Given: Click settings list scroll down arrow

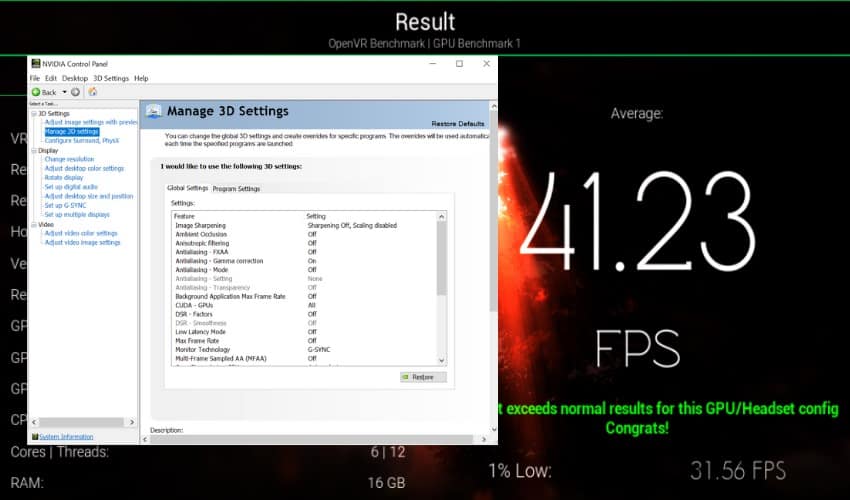Looking at the screenshot, I should pyautogui.click(x=442, y=361).
